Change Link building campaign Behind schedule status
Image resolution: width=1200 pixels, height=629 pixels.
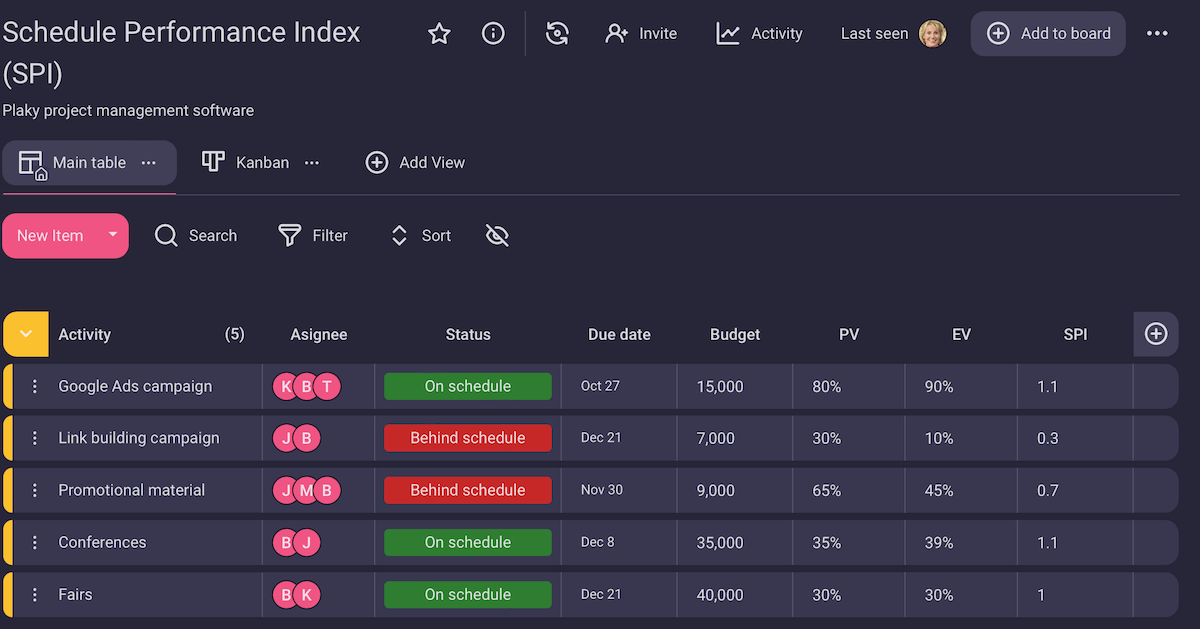click(467, 438)
